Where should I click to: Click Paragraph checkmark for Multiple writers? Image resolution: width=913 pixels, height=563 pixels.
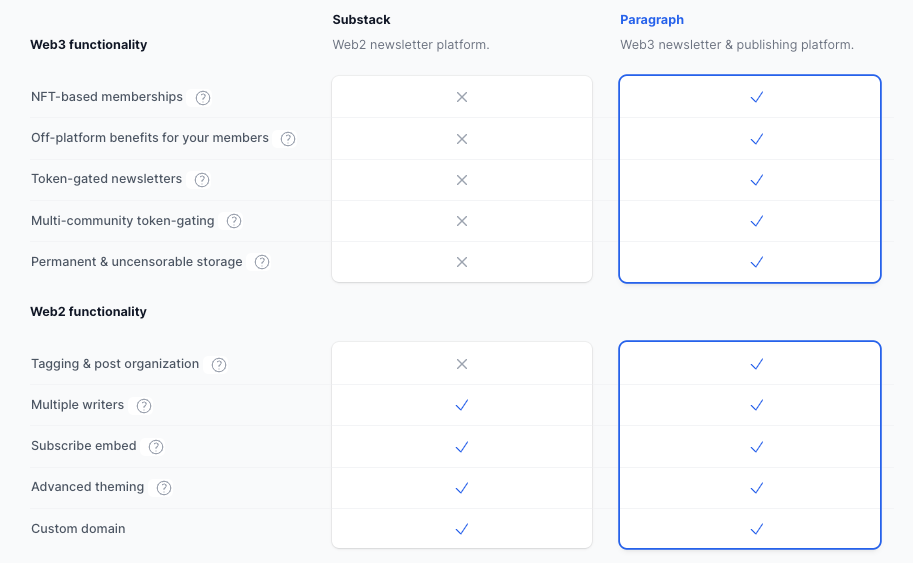[x=757, y=405]
